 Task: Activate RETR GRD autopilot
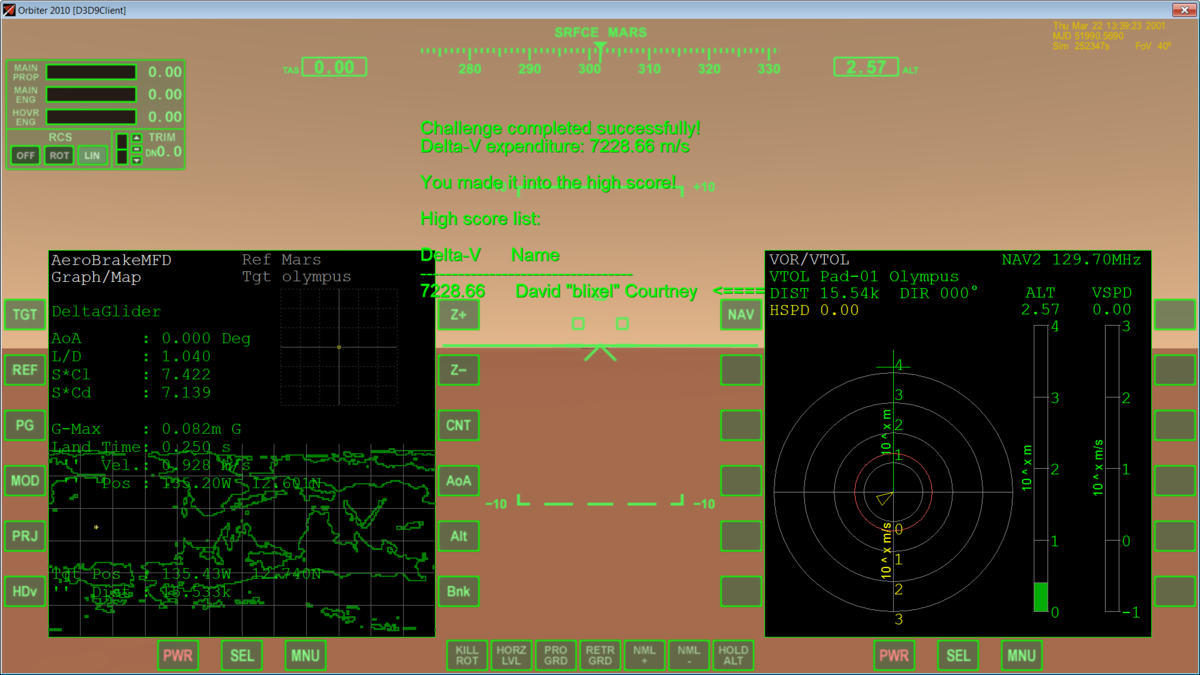[600, 655]
